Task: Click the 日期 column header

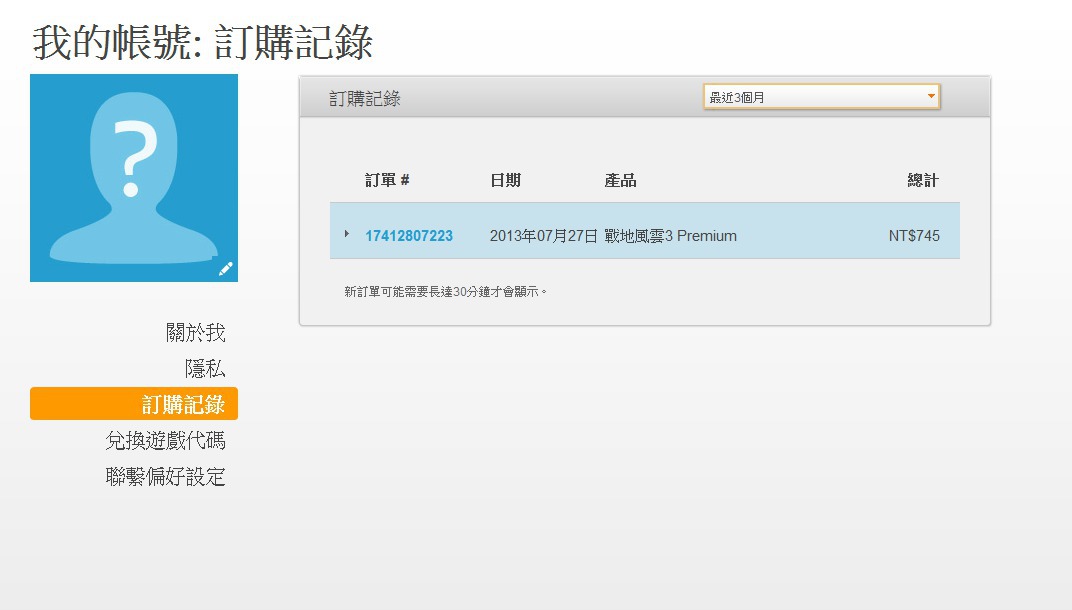Action: [506, 181]
